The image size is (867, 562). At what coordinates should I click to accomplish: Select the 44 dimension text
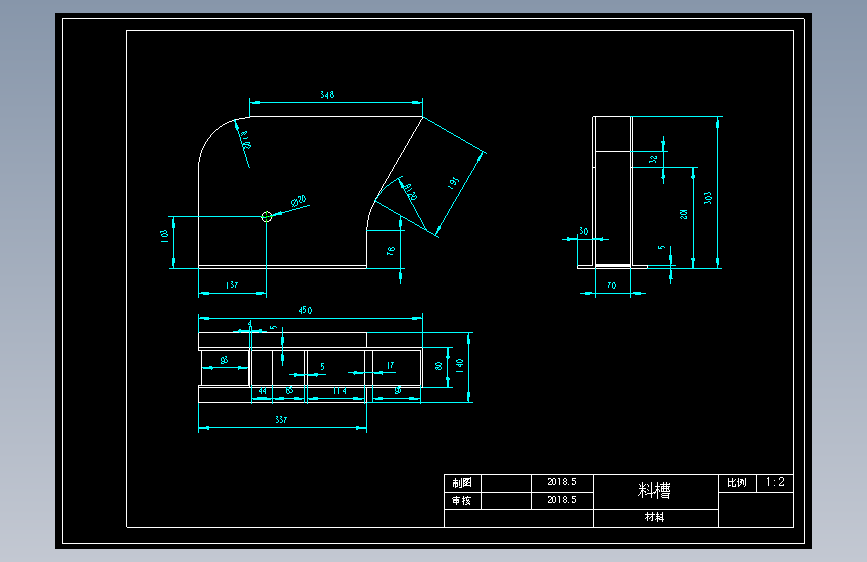(x=263, y=391)
